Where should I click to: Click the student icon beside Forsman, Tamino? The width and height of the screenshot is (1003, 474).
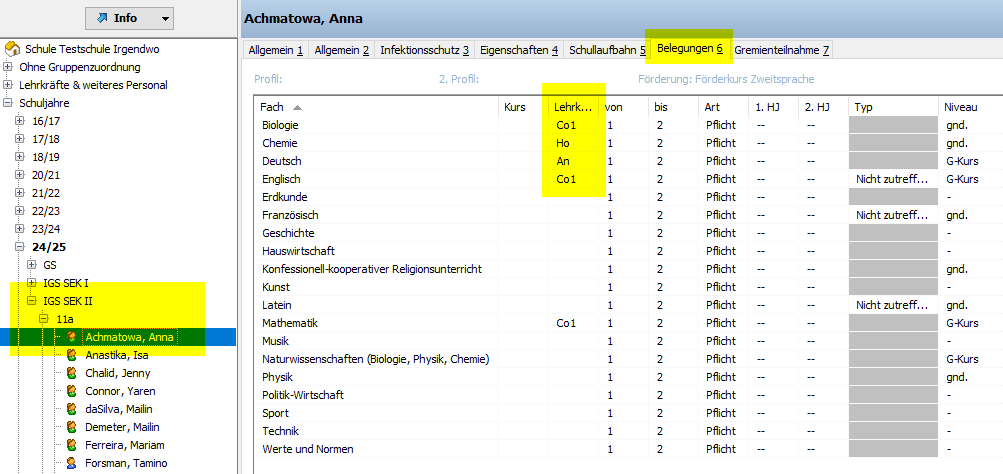click(72, 463)
